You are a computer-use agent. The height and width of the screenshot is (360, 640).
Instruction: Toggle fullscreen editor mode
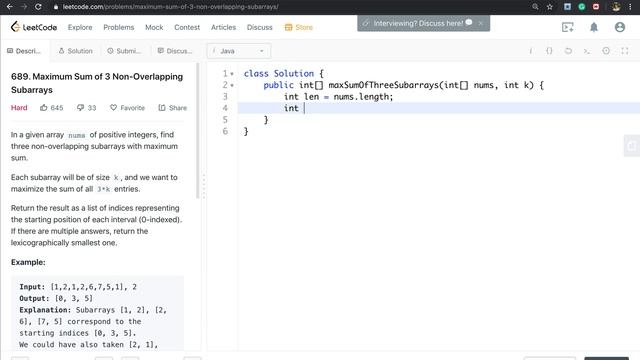pos(624,51)
